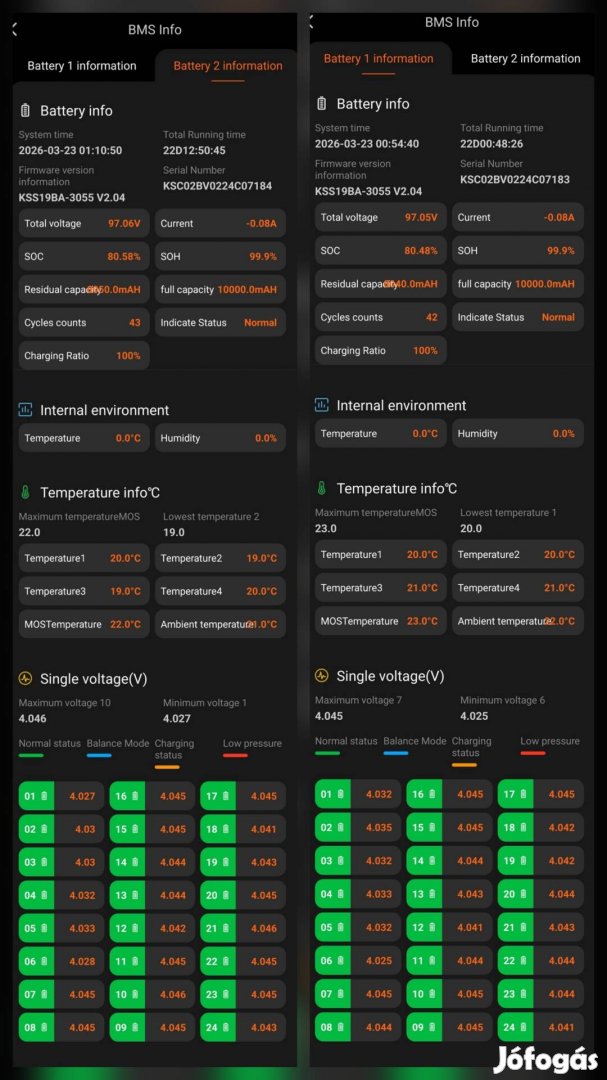Open the highlighted orange Battery 2 information tab

[x=228, y=66]
